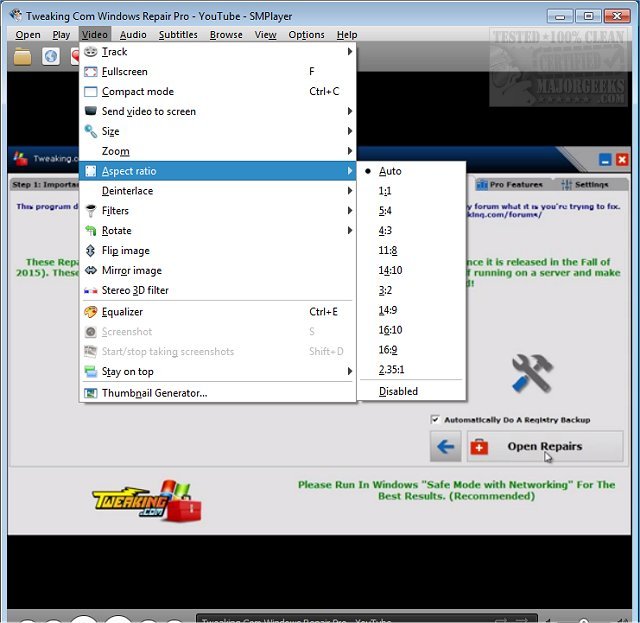Click the Open Repairs button

pos(545,447)
